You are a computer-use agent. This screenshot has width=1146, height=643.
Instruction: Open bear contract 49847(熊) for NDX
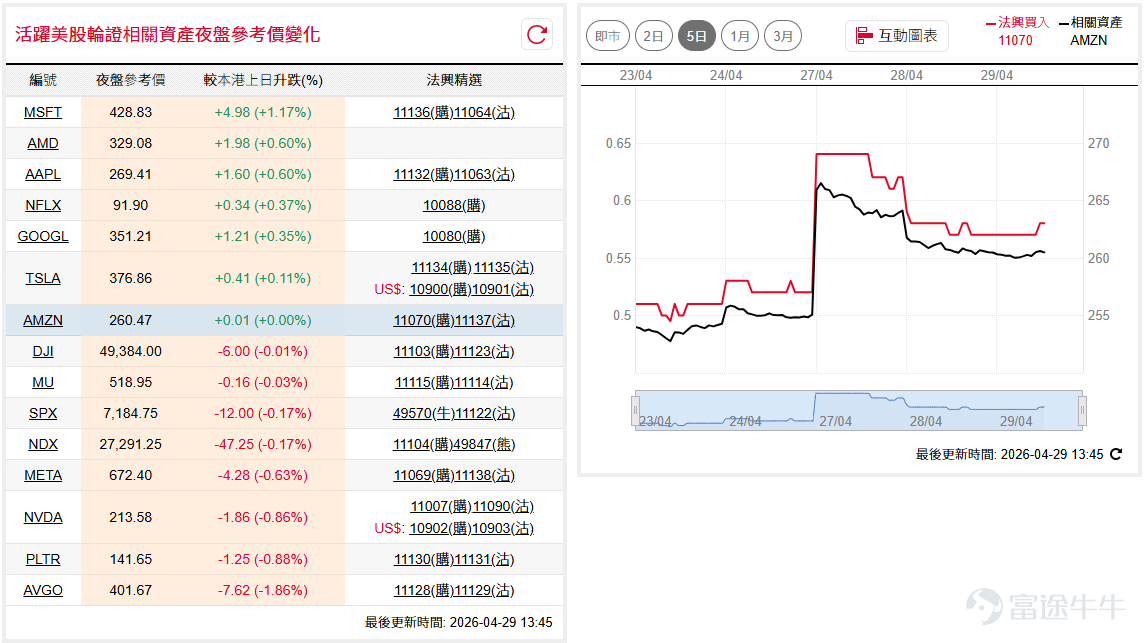pyautogui.click(x=485, y=444)
